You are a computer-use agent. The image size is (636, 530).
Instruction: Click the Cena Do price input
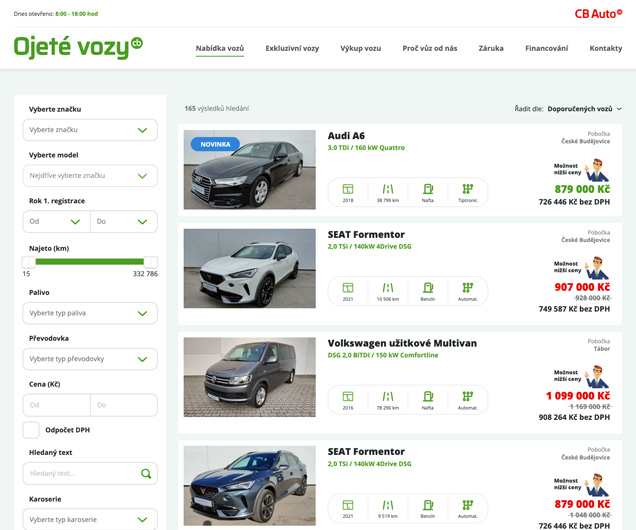pyautogui.click(x=124, y=405)
